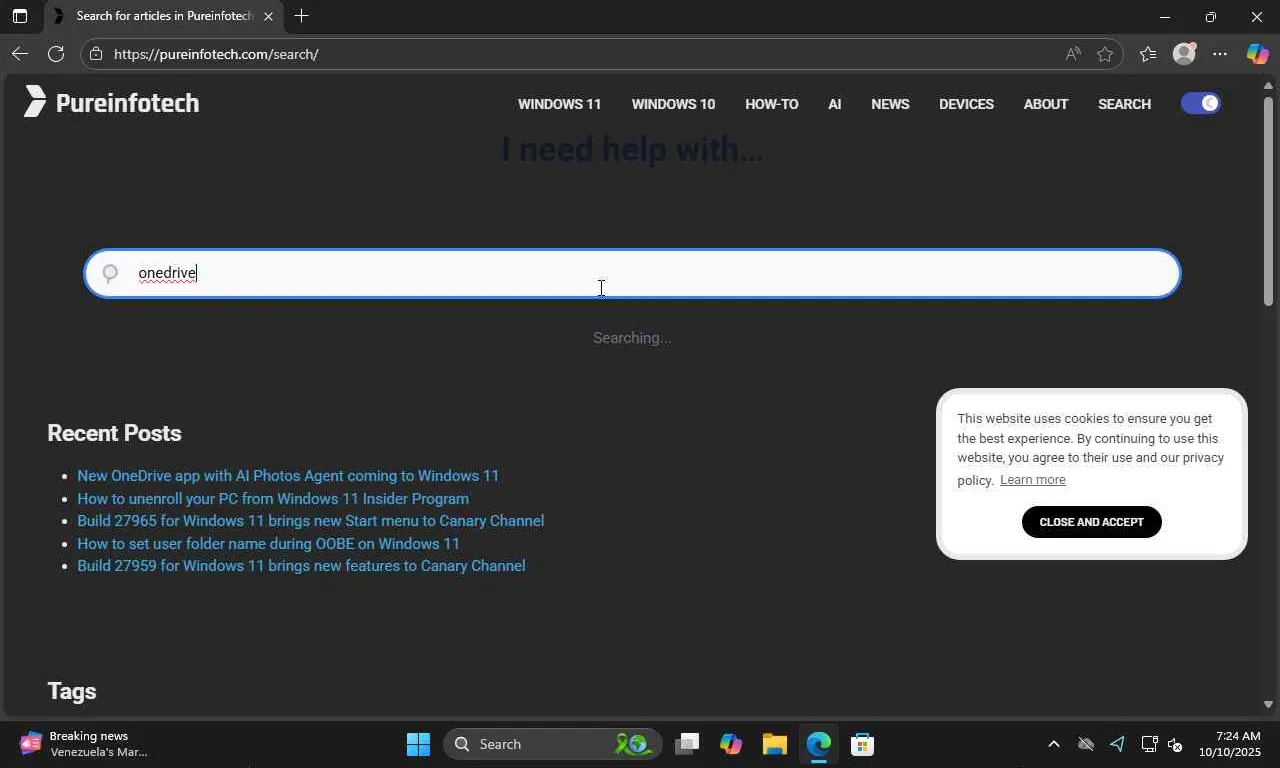This screenshot has width=1280, height=768.
Task: Open How to unenroll your PC article
Action: coord(273,499)
